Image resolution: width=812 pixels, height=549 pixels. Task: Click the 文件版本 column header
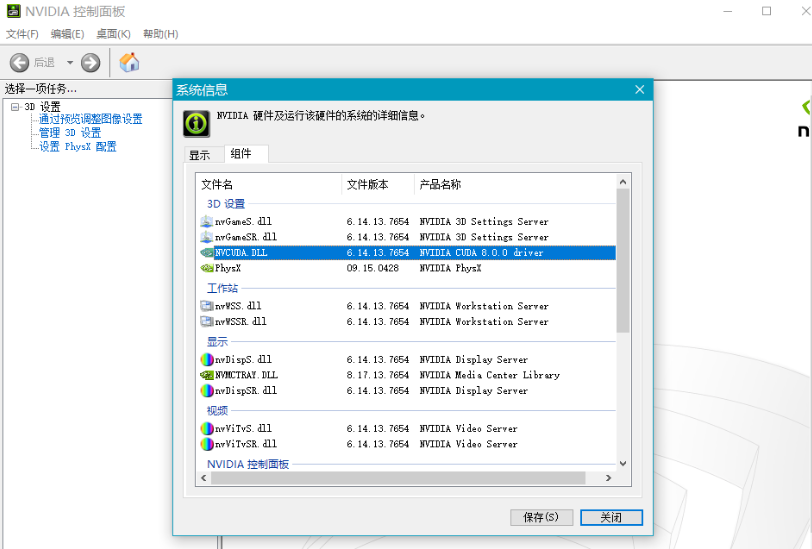378,184
